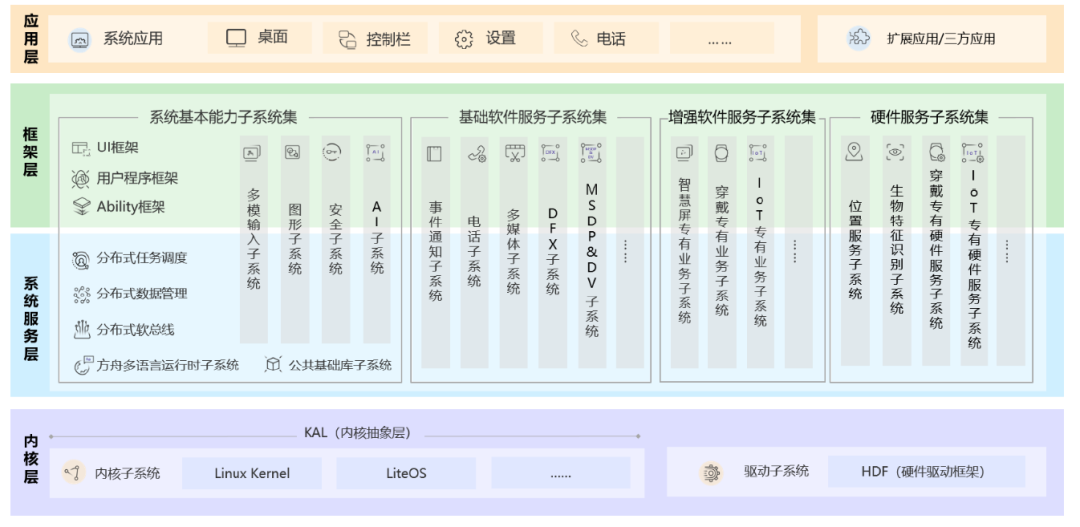
Task: Click the 内核子系统 icon
Action: [71, 472]
